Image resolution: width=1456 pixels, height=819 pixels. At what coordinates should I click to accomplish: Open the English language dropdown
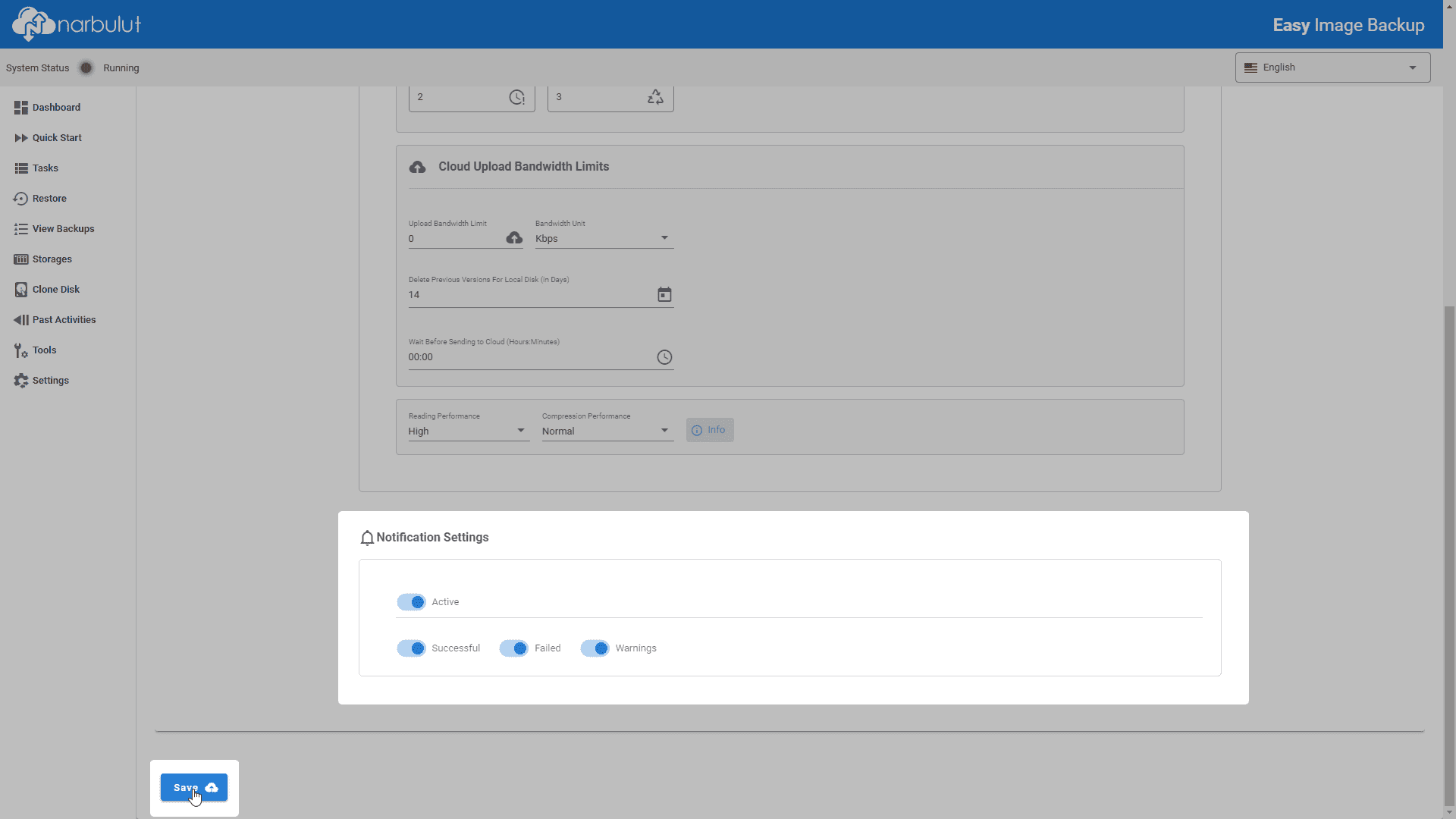click(x=1333, y=67)
